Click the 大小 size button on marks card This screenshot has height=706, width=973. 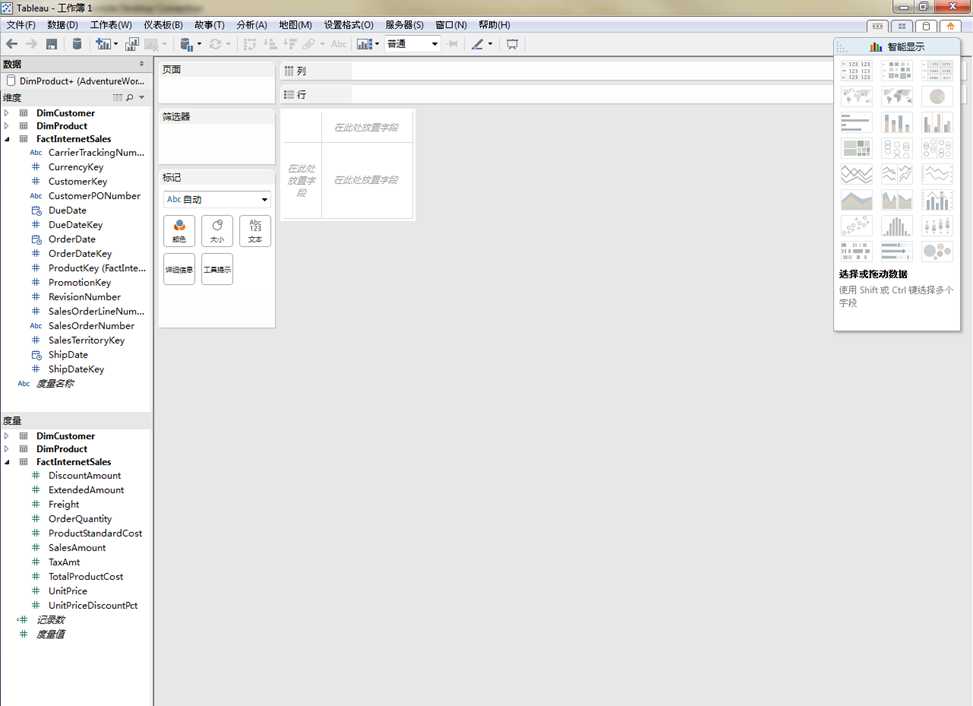pos(217,231)
